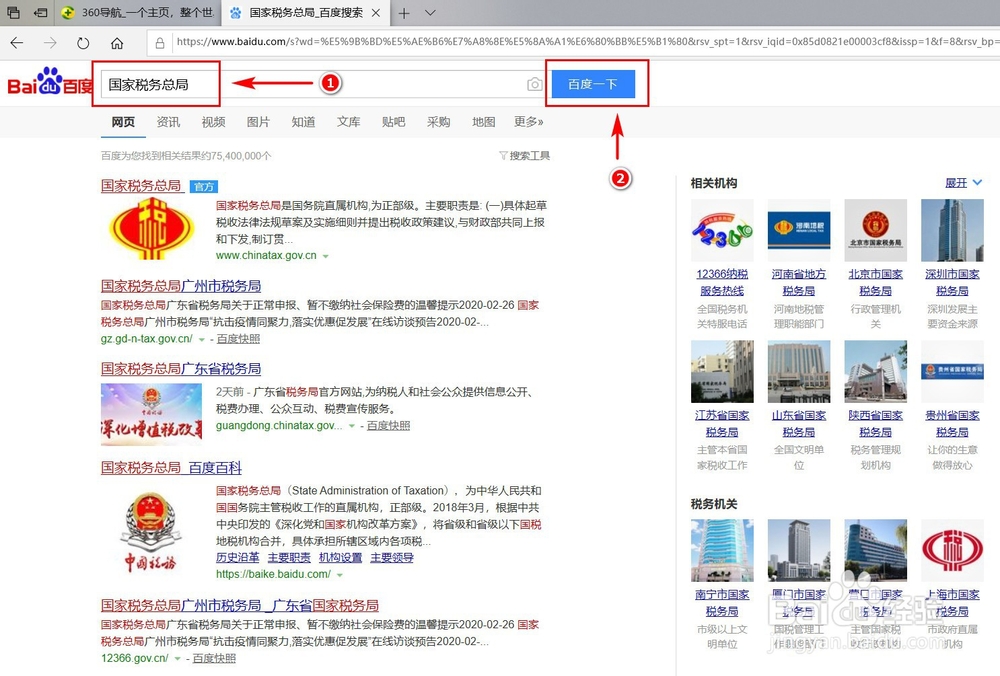The width and height of the screenshot is (1000, 676).
Task: Expand arrow next to www.chinatax.gov.cn
Action: 325,256
